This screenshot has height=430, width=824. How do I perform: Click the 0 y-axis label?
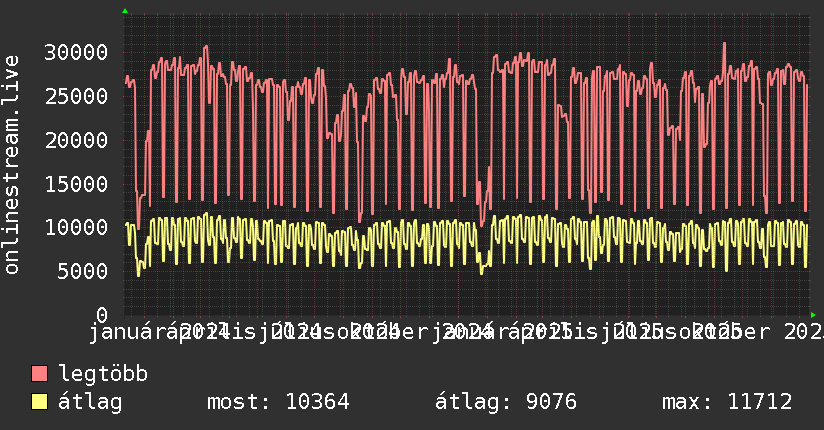tap(102, 315)
